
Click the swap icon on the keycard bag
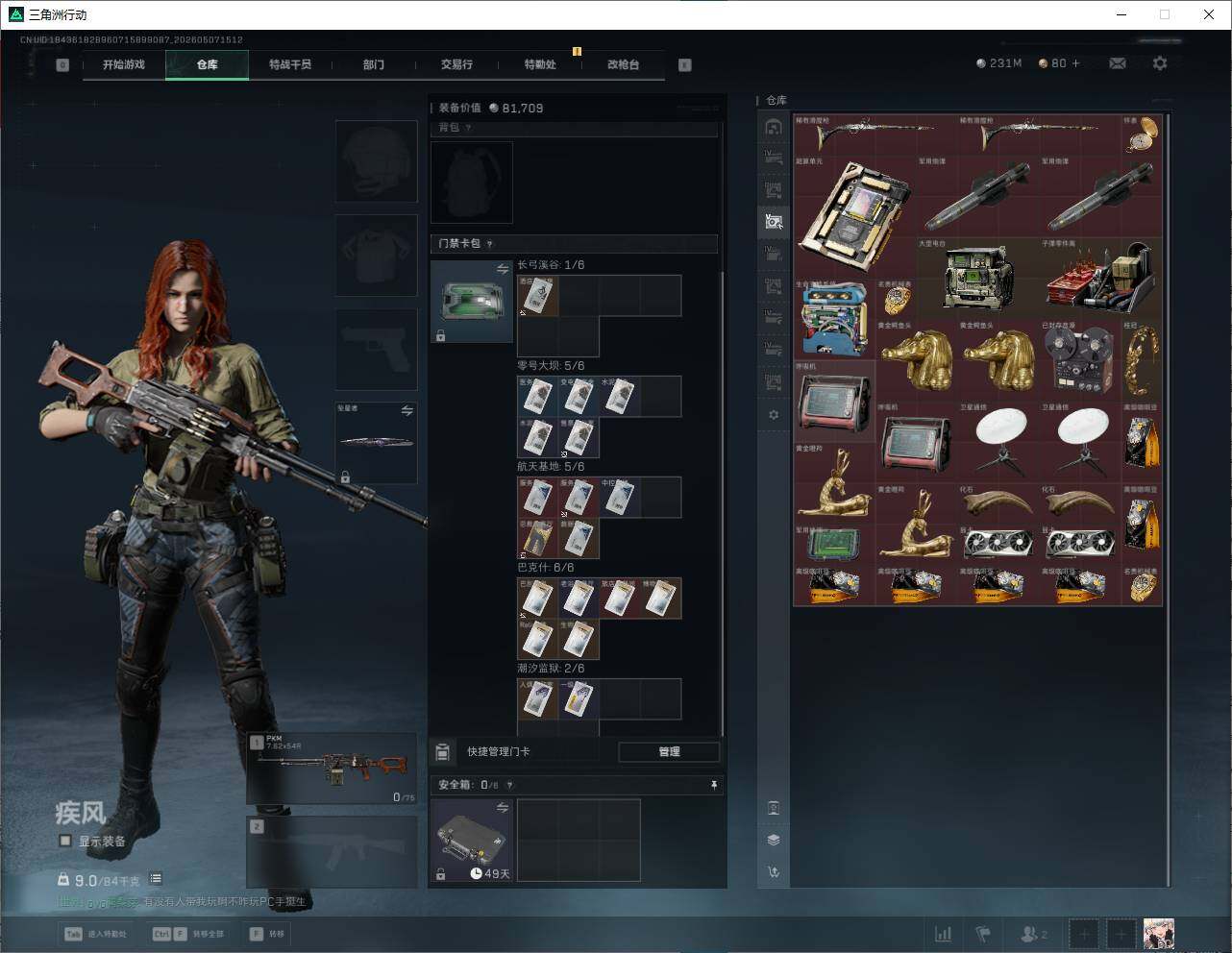point(503,270)
